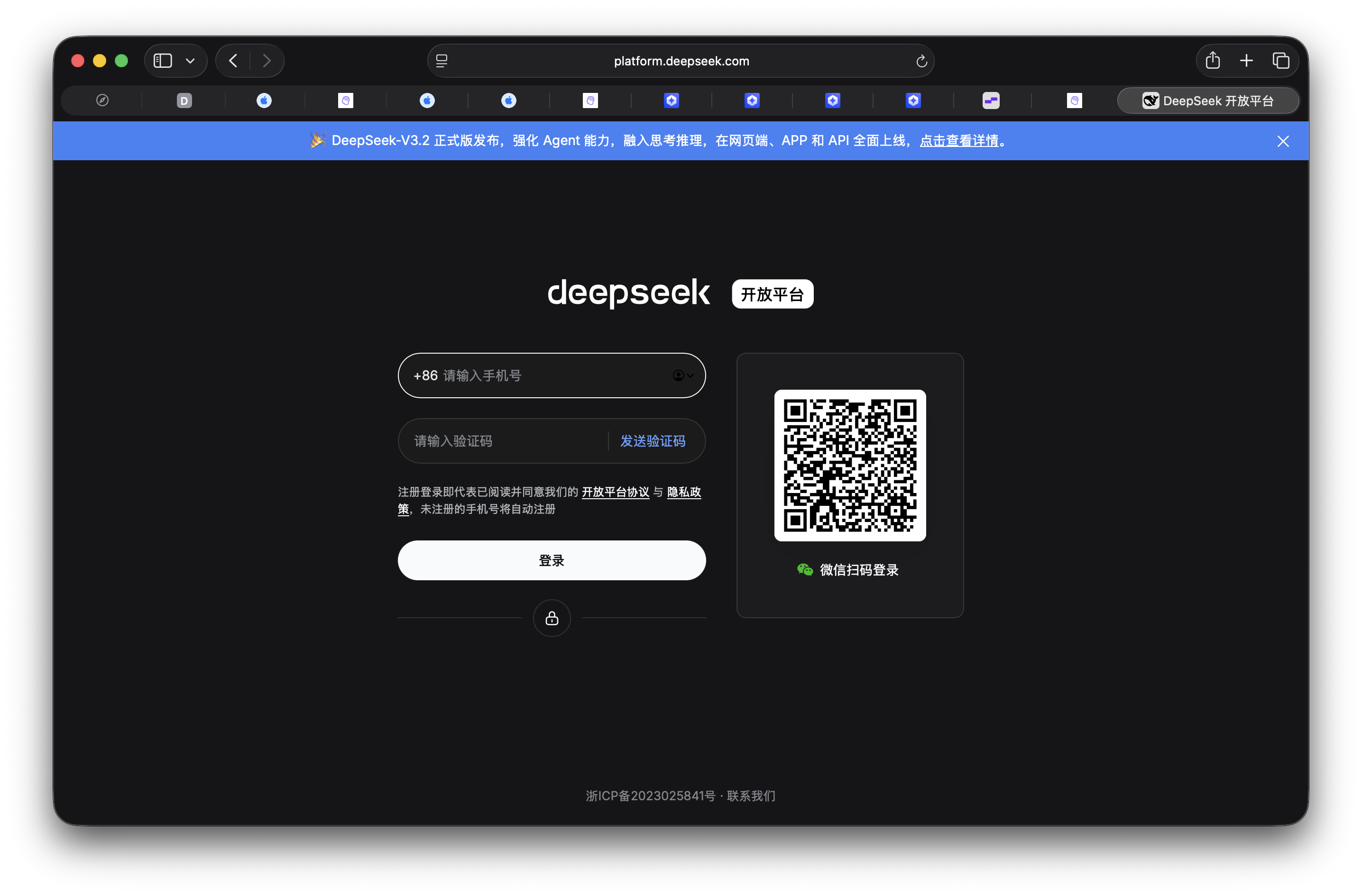
Task: Open a new tab with the plus icon
Action: point(1247,60)
